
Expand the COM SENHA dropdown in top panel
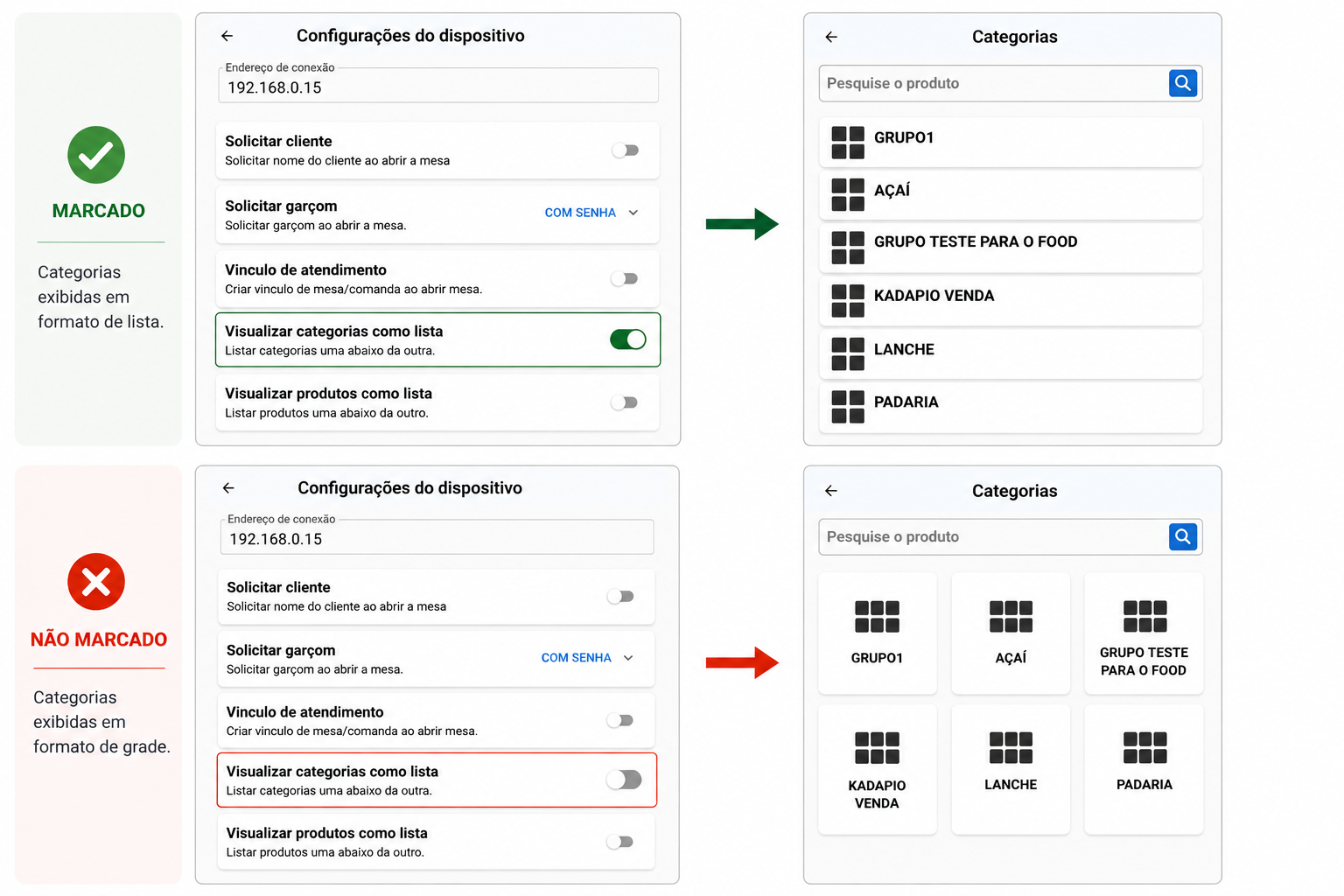[591, 213]
